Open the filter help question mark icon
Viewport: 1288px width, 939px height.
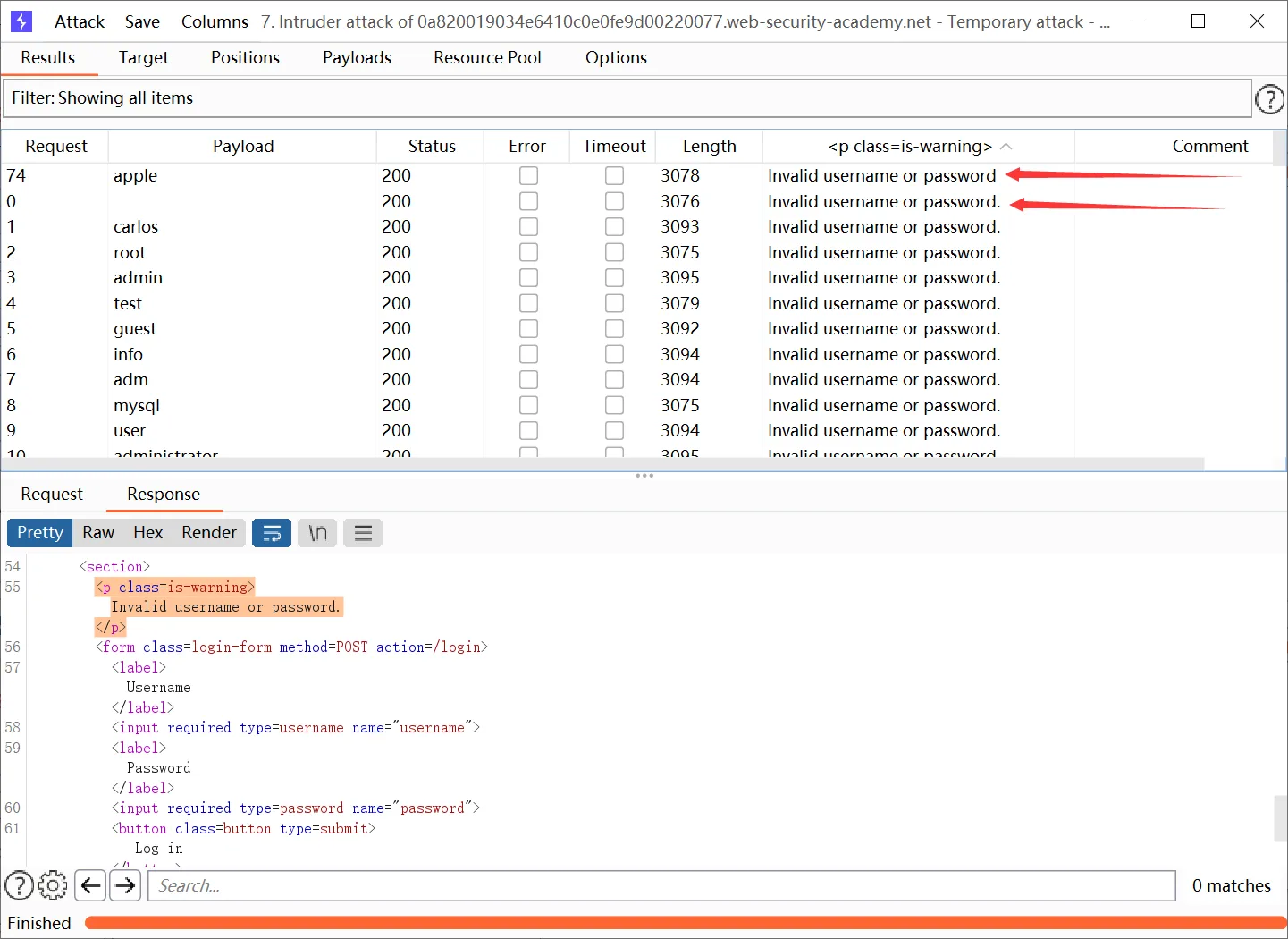click(x=1269, y=99)
